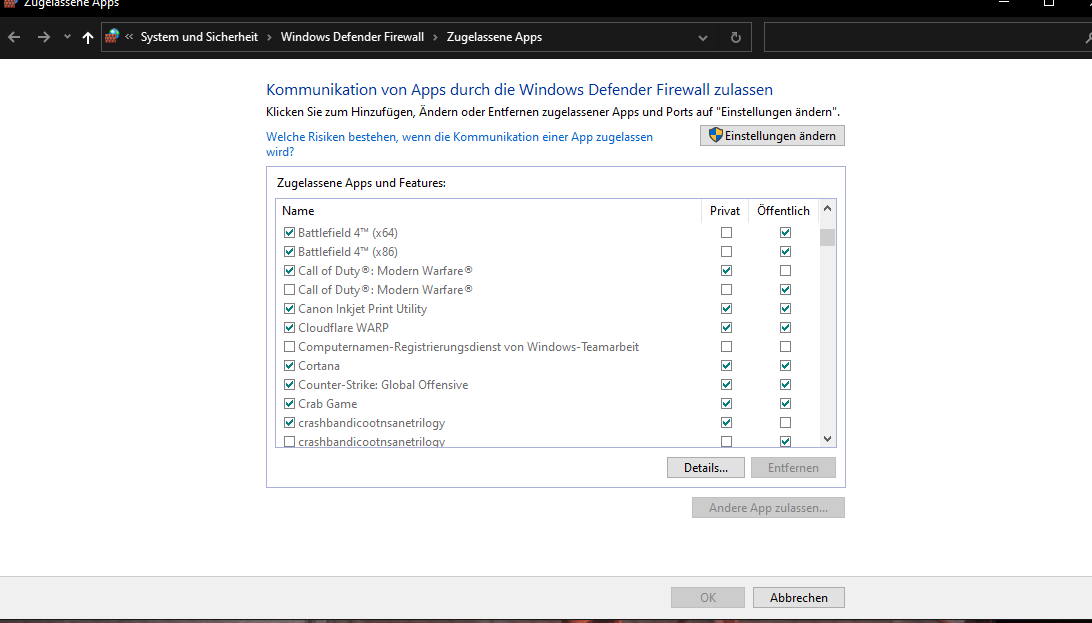
Task: Select Computernamen-Registrierungsdienst von Windows-Teamarbeit row text
Action: click(468, 347)
